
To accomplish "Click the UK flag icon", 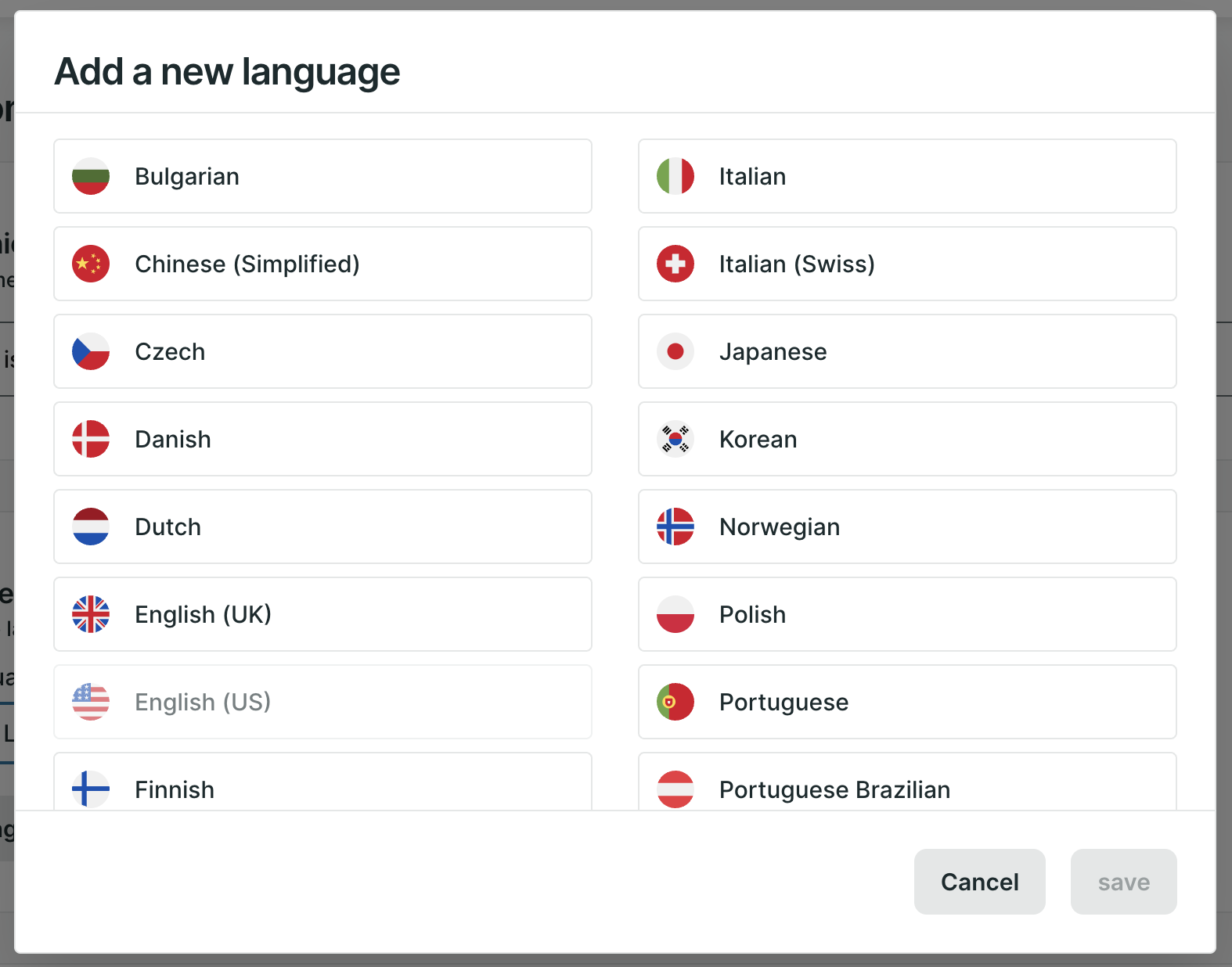I will tap(91, 614).
